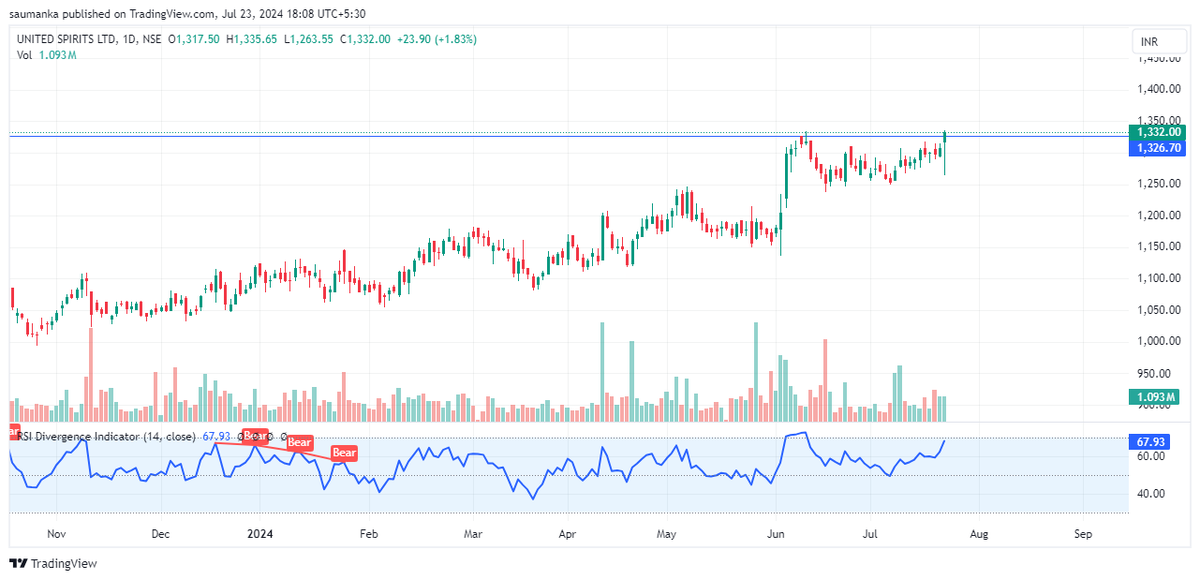The height and width of the screenshot is (580, 1200).
Task: Click the change value +23.90 (+1.83%)
Action: 437,39
